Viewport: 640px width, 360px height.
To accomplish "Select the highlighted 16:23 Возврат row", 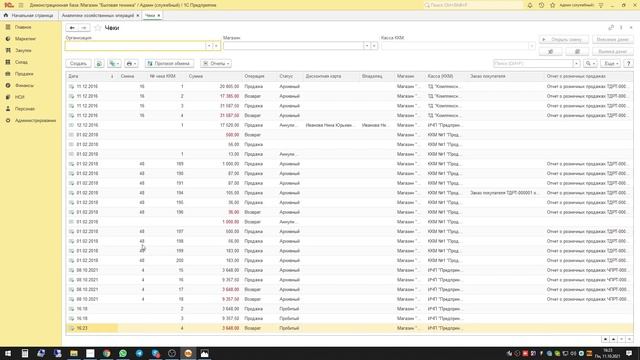I will (349, 328).
